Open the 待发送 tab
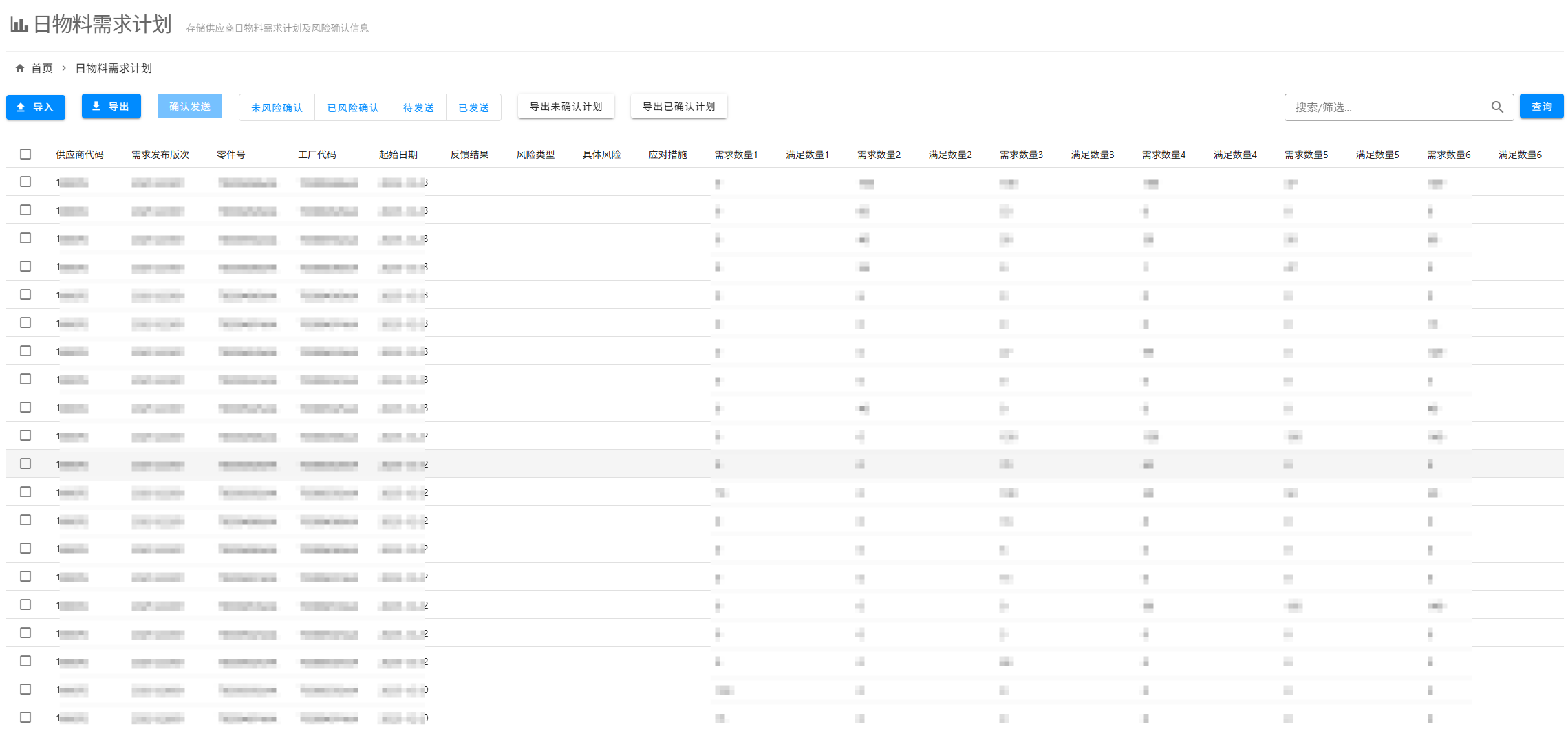1568x731 pixels. click(418, 108)
